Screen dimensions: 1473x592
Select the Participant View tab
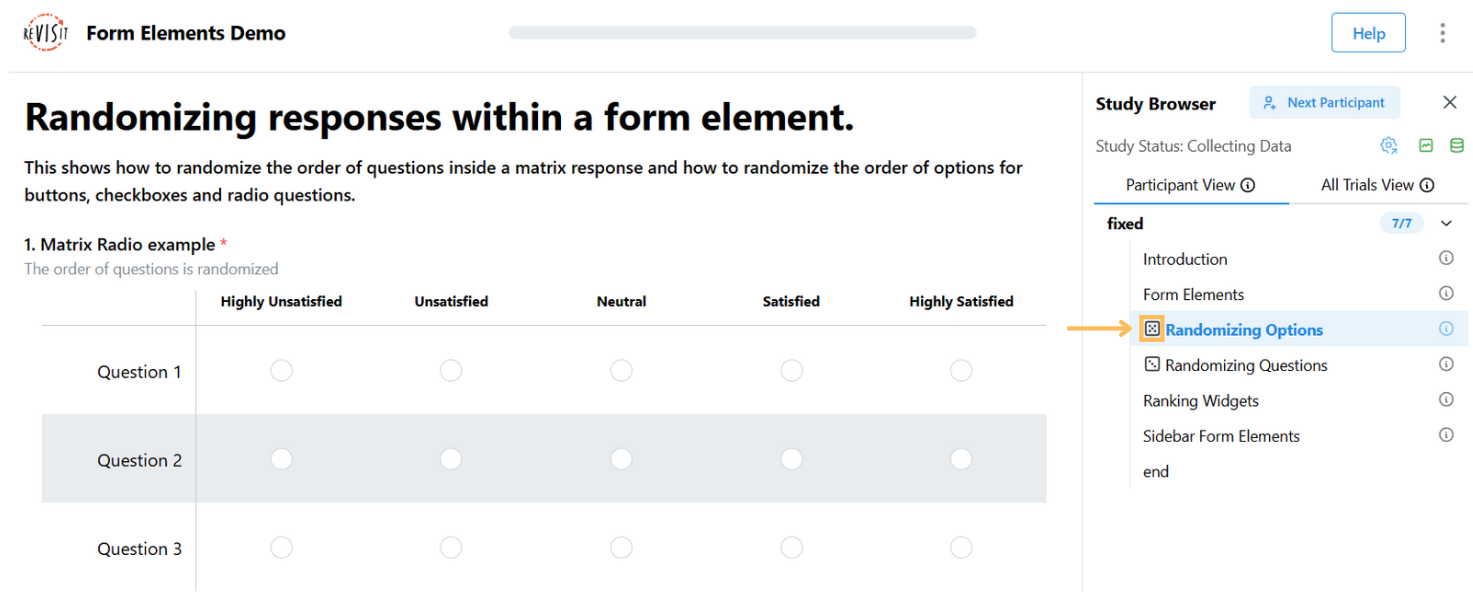click(x=1190, y=185)
